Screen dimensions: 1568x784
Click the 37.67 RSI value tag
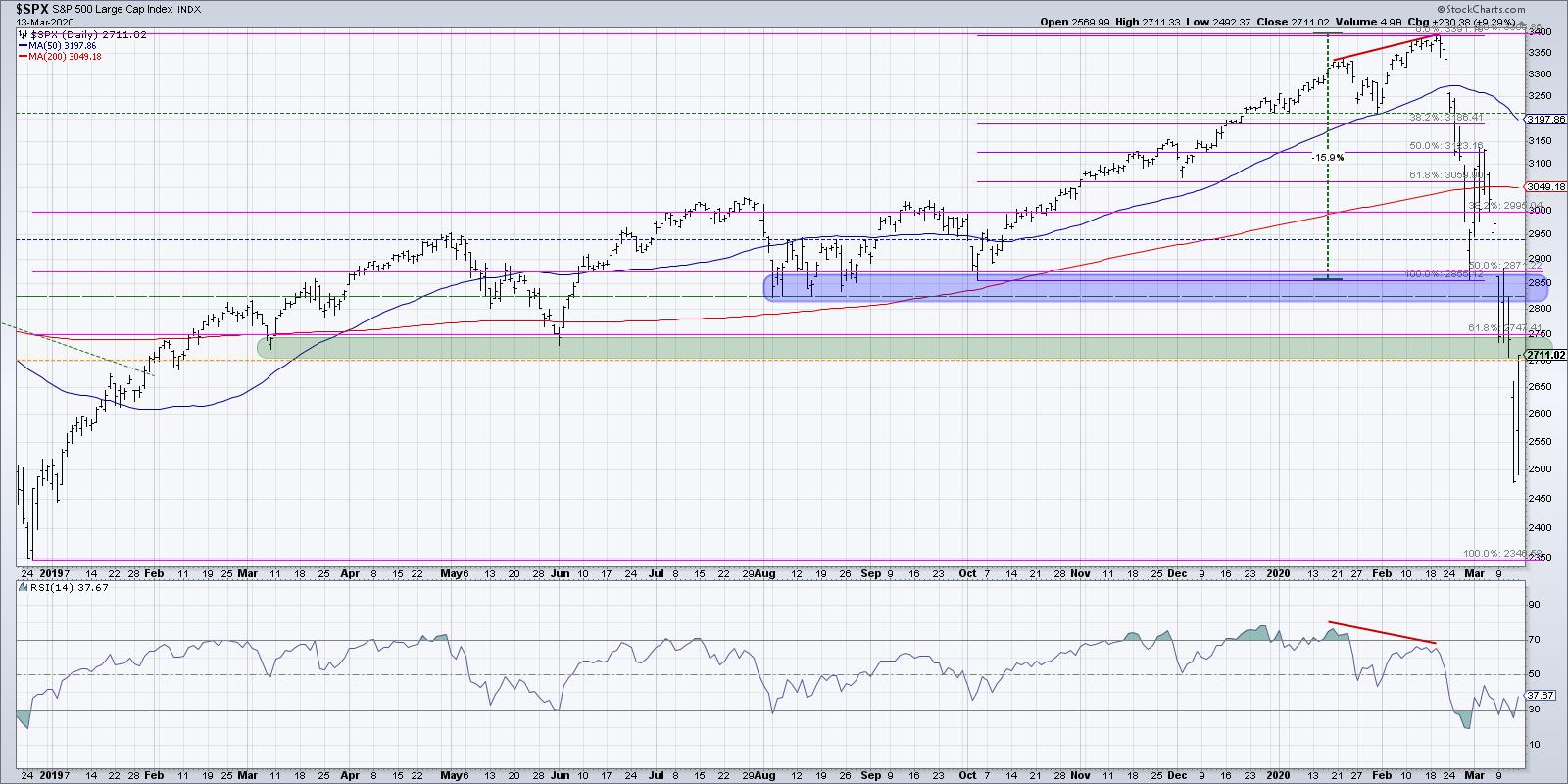pos(1545,697)
